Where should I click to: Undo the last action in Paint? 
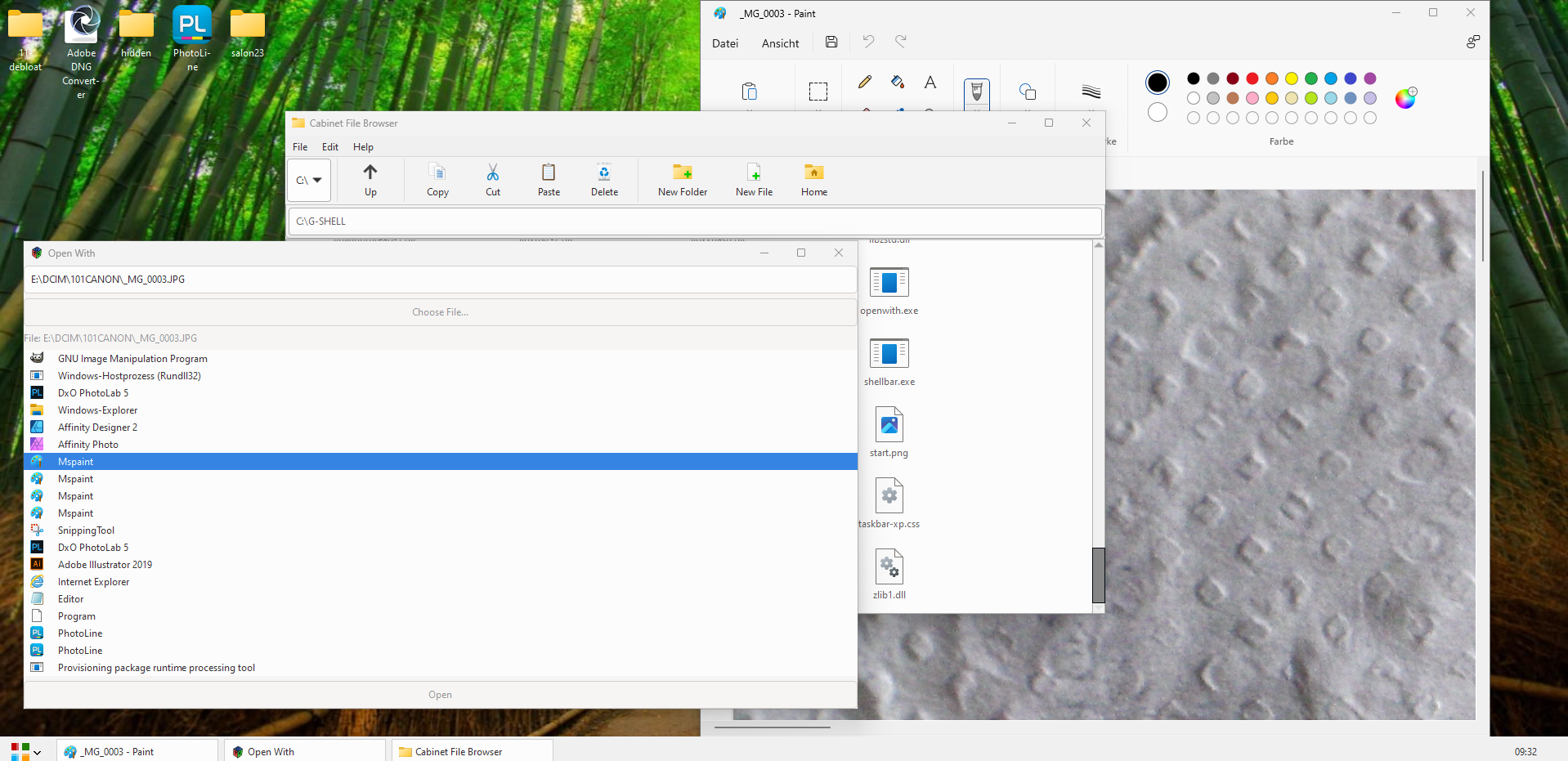[868, 42]
